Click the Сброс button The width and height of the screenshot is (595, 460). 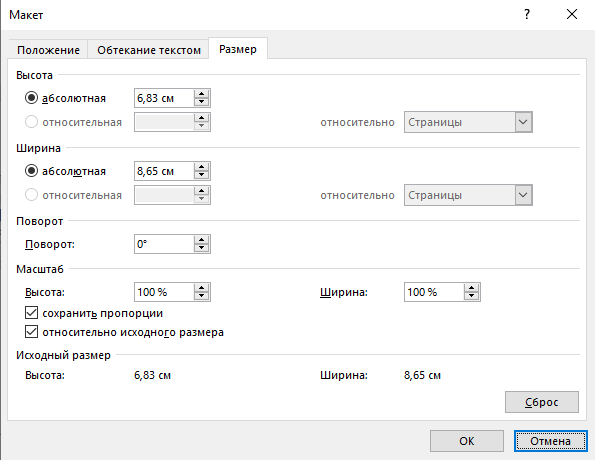pos(541,402)
